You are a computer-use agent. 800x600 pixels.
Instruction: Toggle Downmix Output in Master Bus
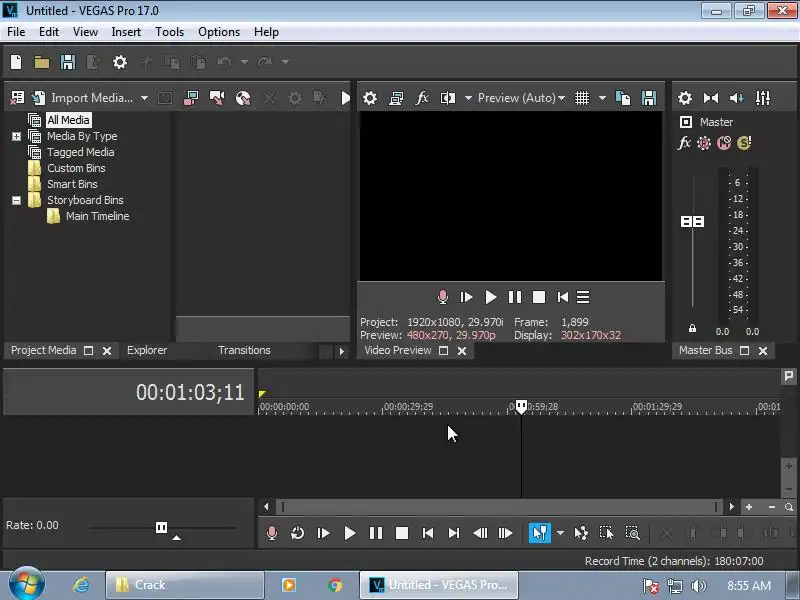[x=711, y=98]
